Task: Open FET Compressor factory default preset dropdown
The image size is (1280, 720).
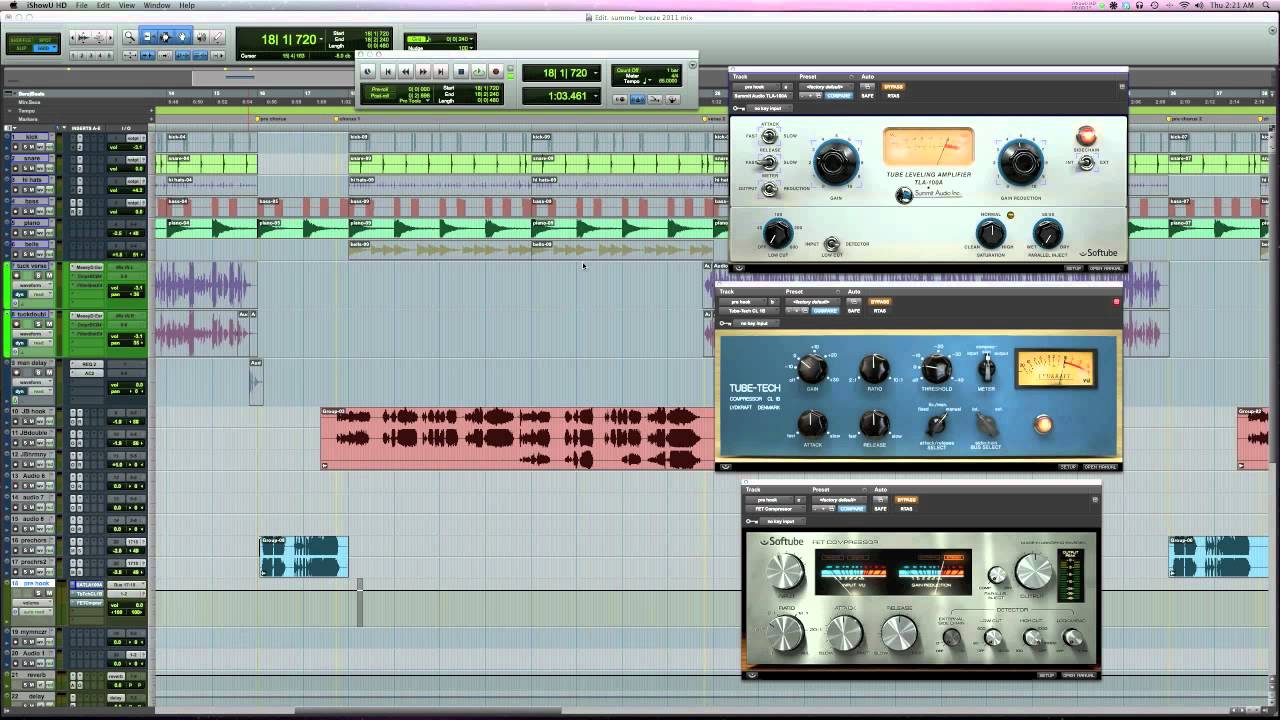Action: pyautogui.click(x=838, y=500)
